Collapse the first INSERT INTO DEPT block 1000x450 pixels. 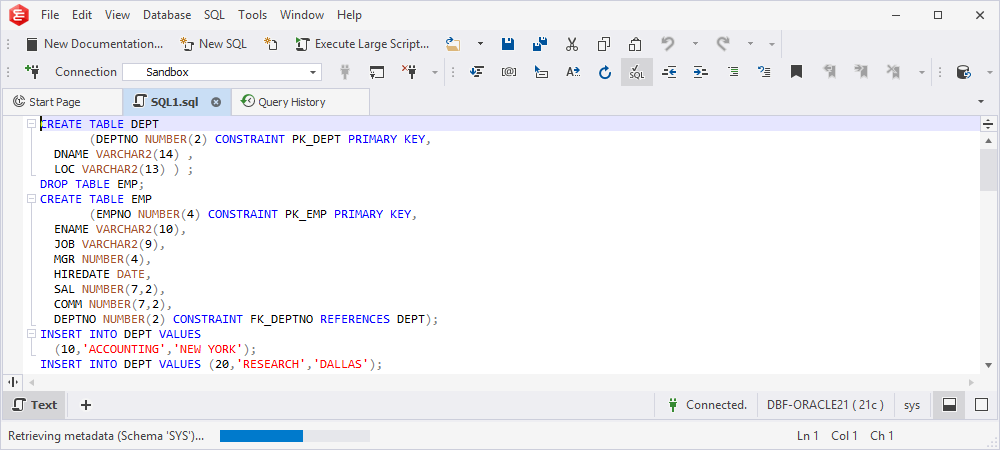point(31,334)
